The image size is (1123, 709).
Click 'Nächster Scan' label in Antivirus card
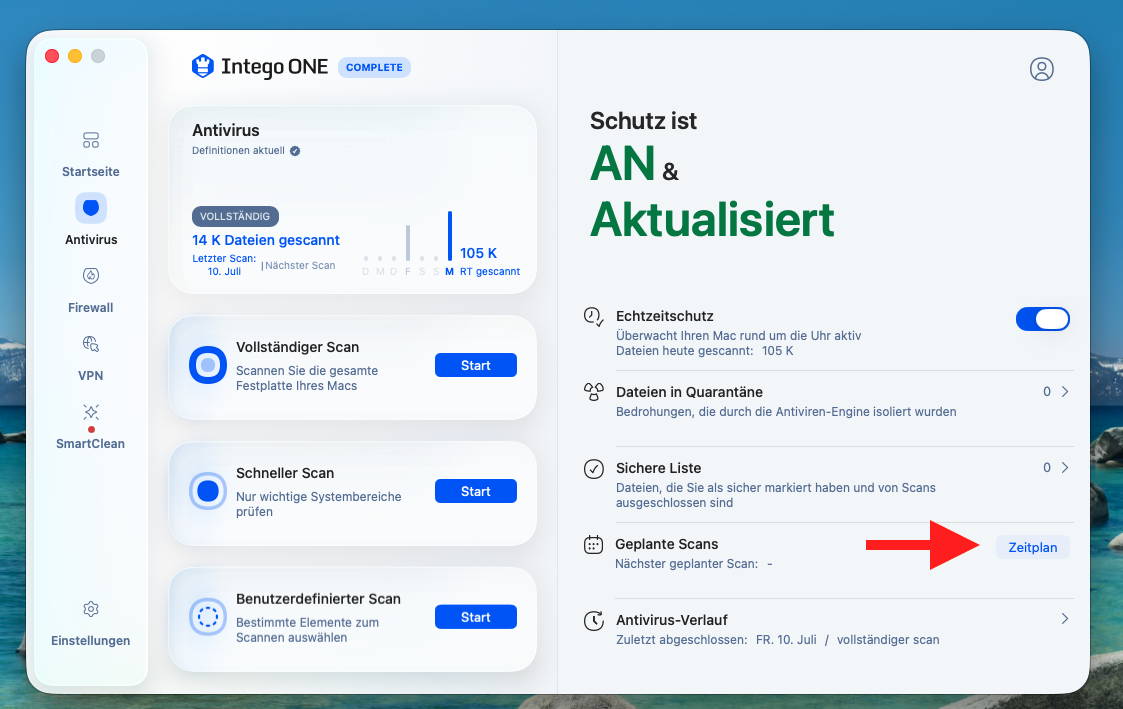coord(300,266)
